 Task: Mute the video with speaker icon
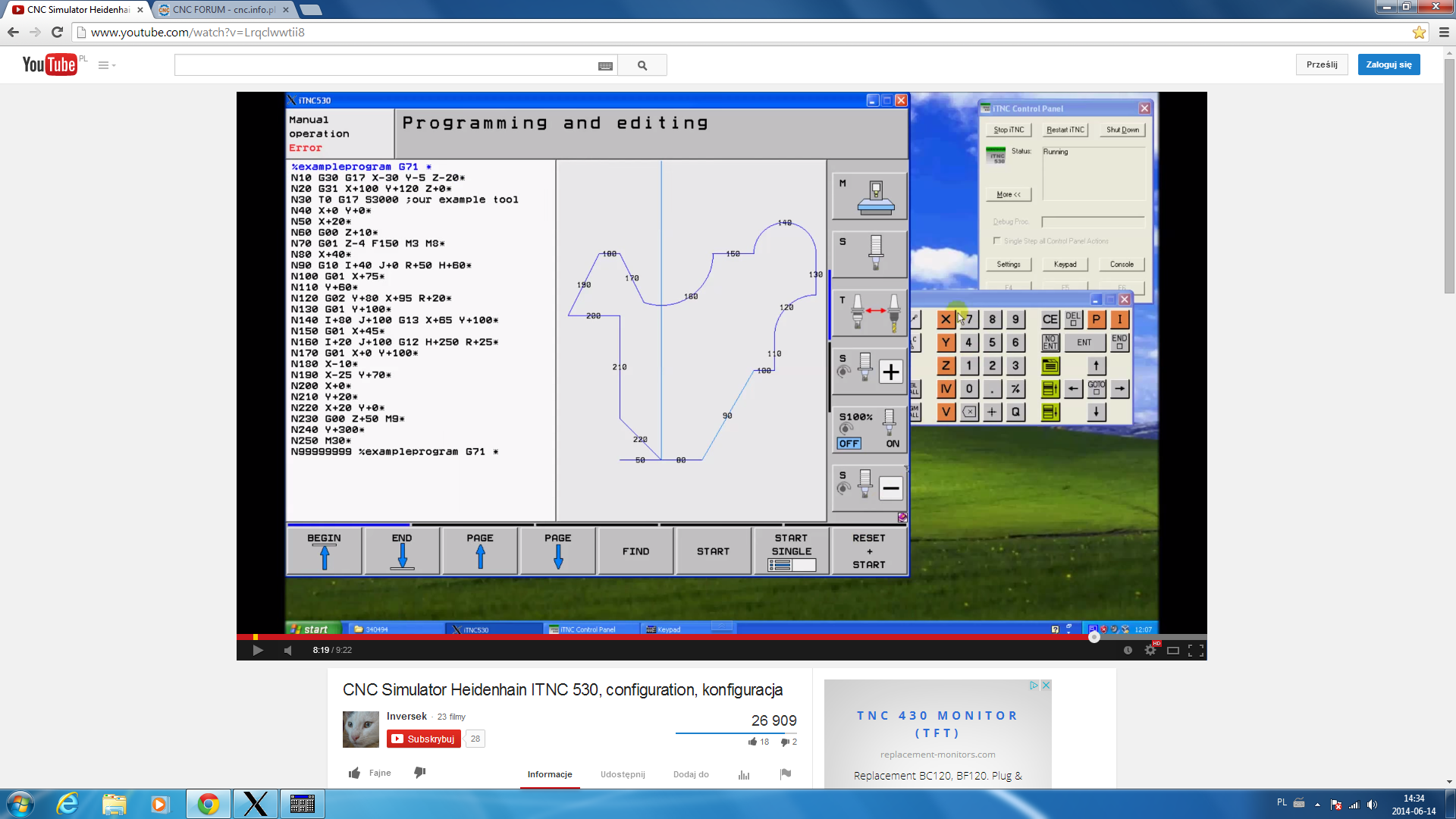(x=287, y=650)
